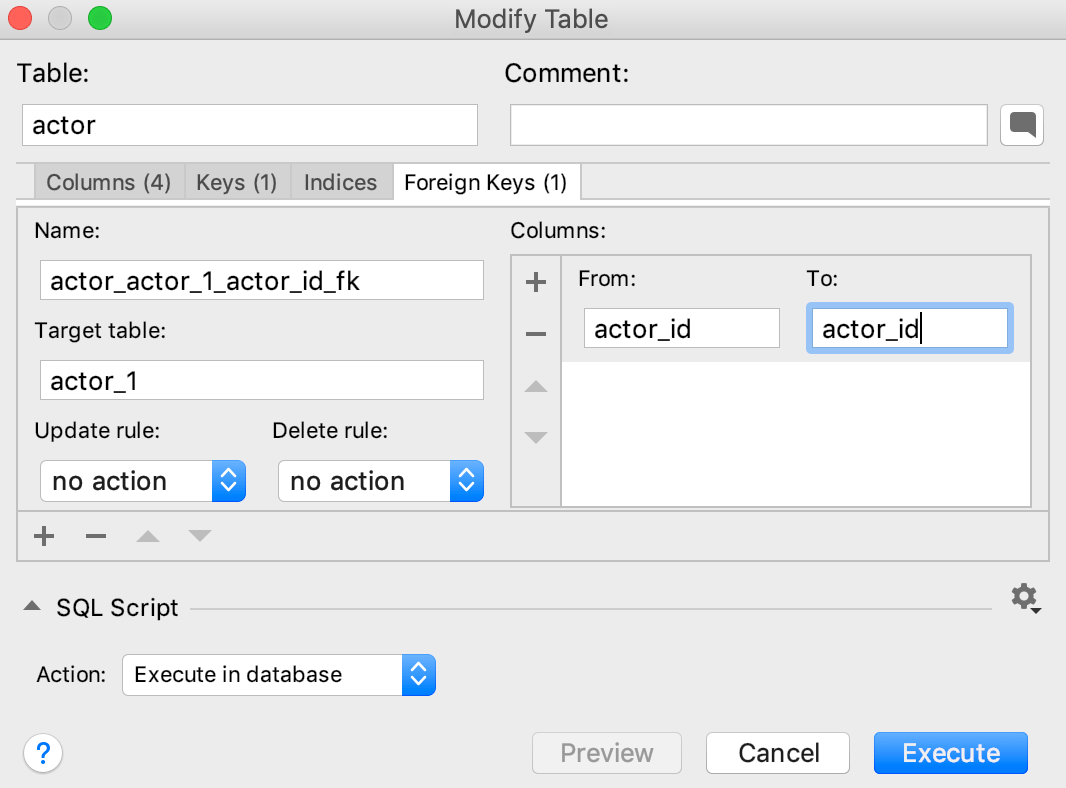The image size is (1066, 788).
Task: Click the down arrow in the Columns panel
Action: pos(536,437)
